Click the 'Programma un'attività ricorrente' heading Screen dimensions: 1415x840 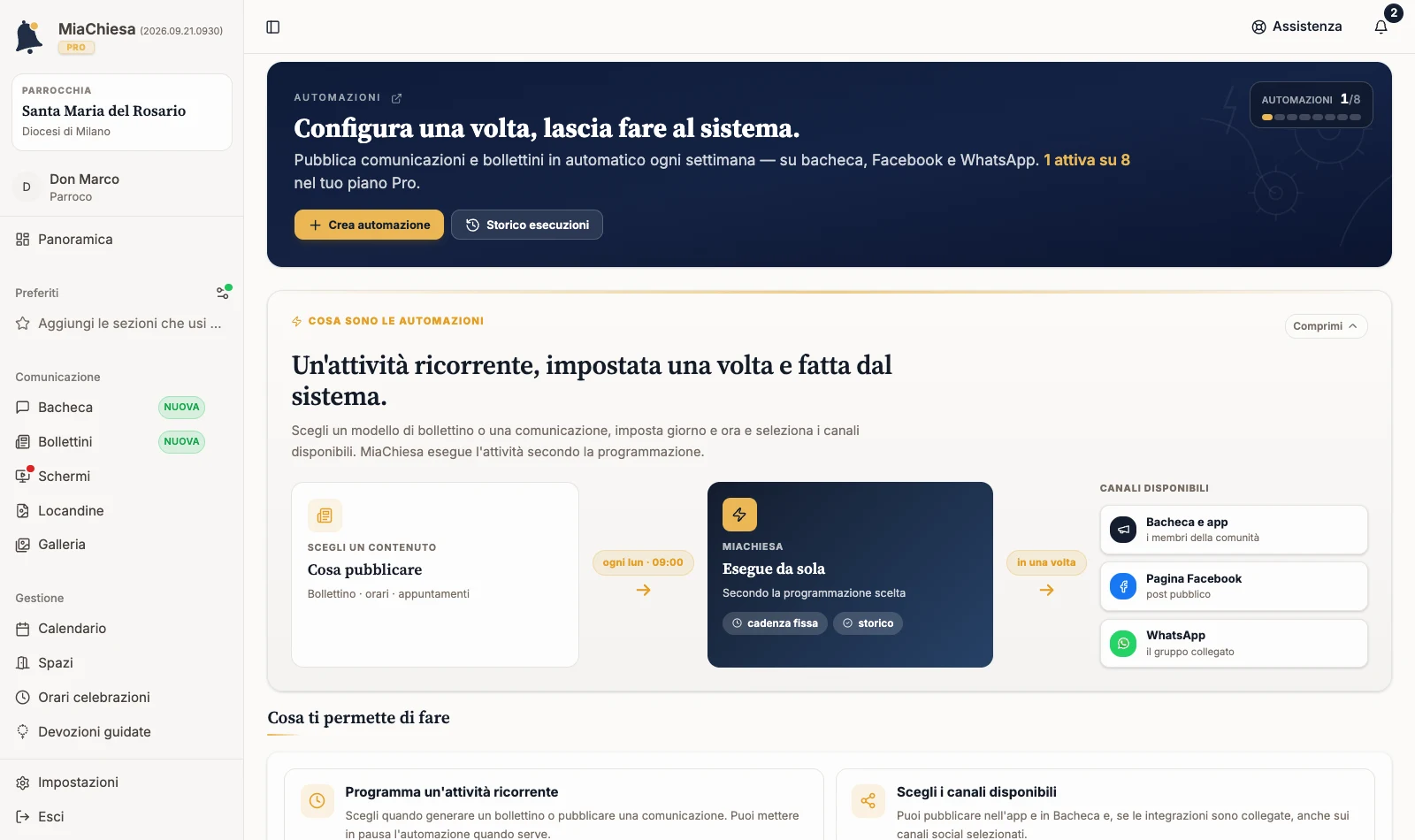pos(452,792)
